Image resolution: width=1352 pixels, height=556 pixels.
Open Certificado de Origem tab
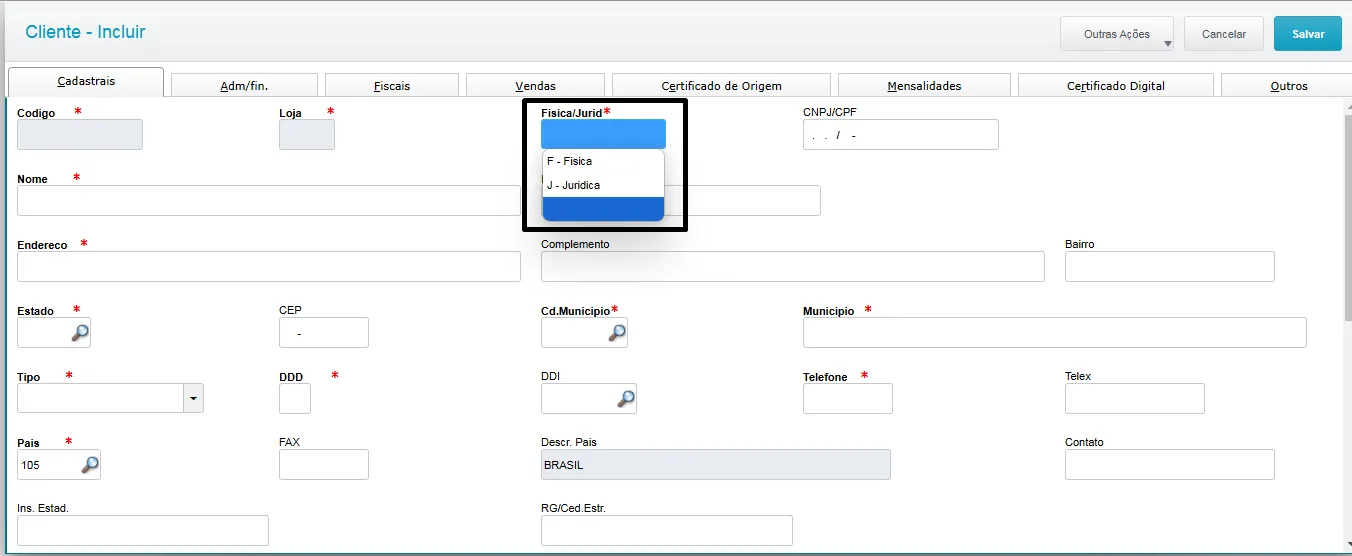pos(721,86)
